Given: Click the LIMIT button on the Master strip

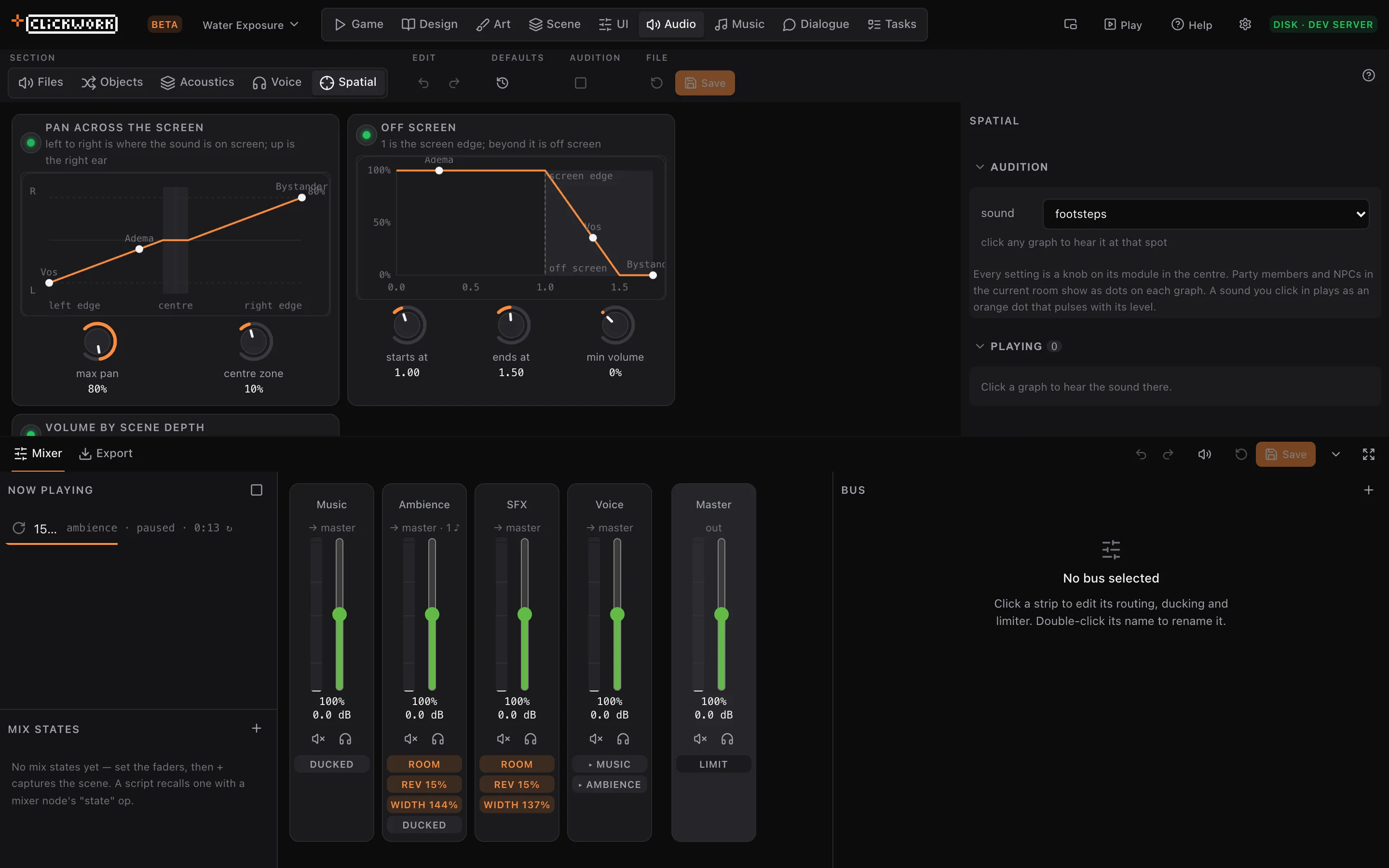Looking at the screenshot, I should (713, 764).
